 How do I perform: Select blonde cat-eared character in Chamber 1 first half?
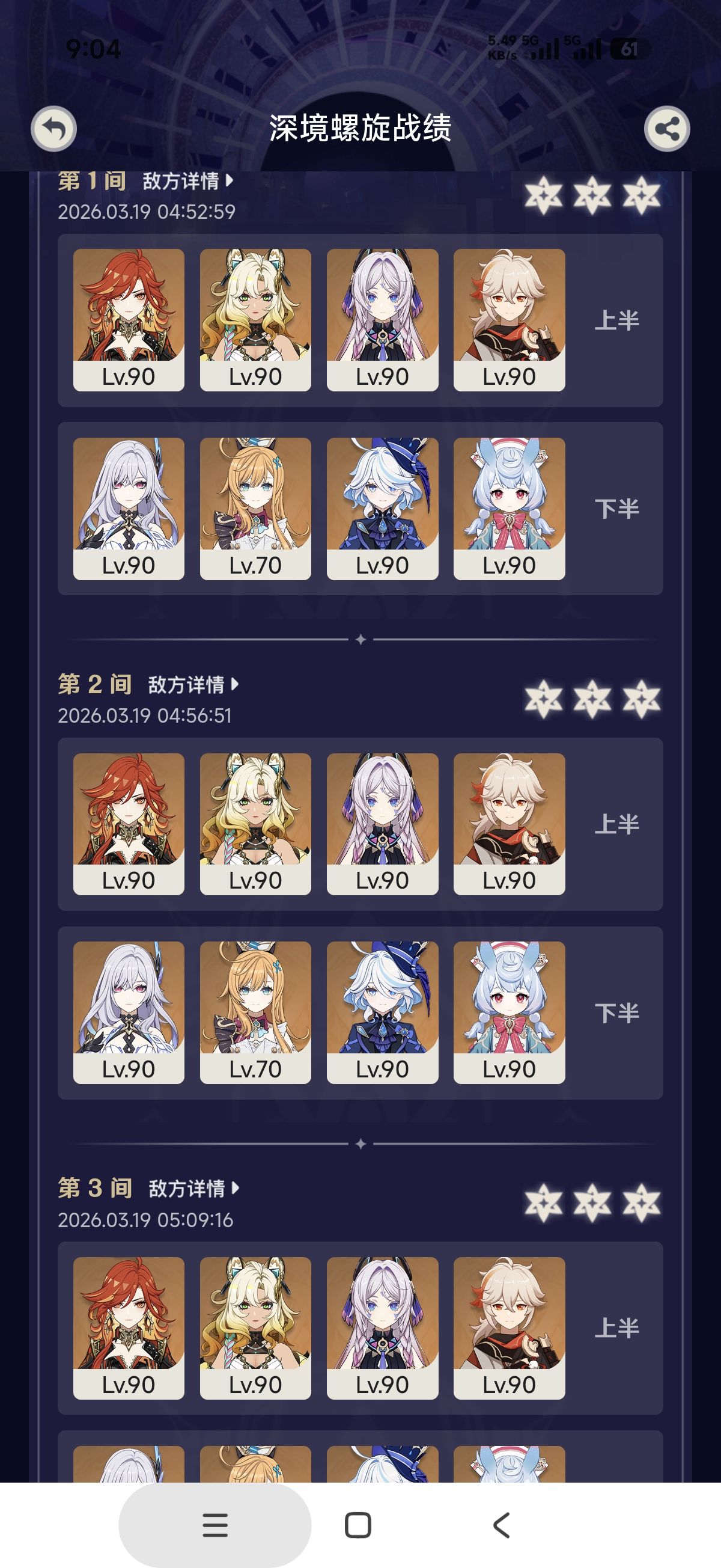point(255,320)
